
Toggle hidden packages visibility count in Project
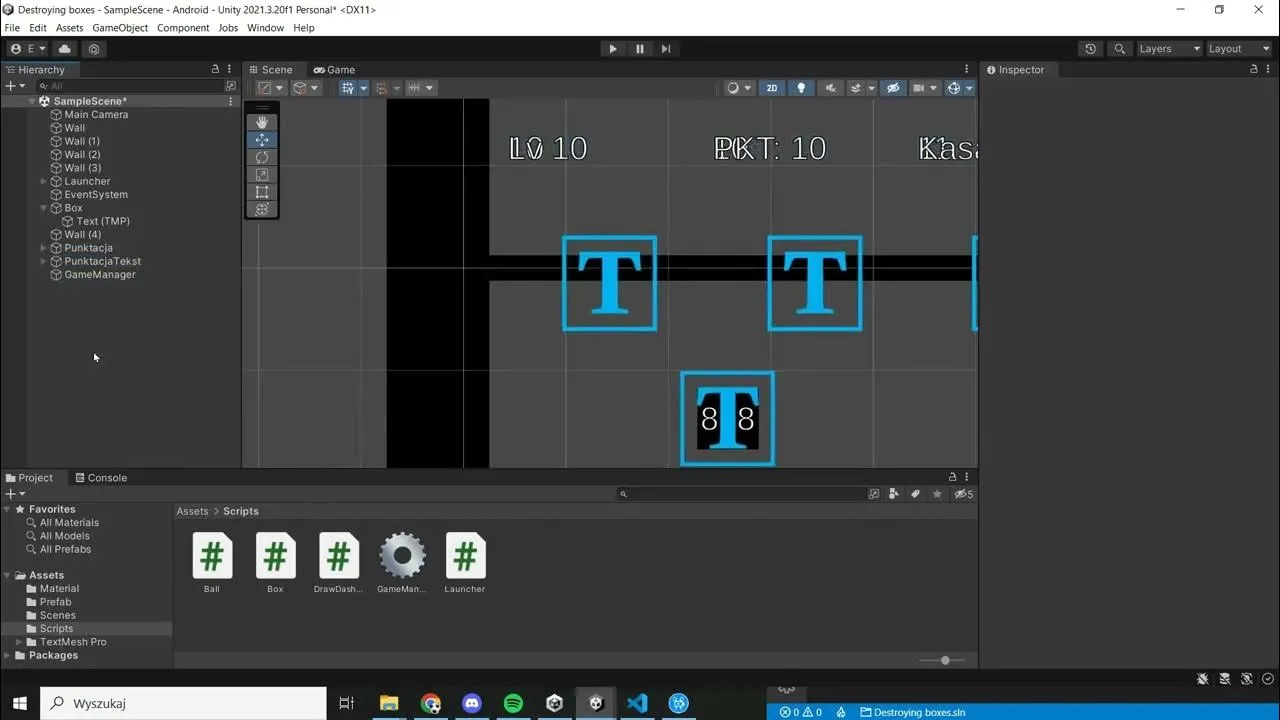[x=963, y=494]
